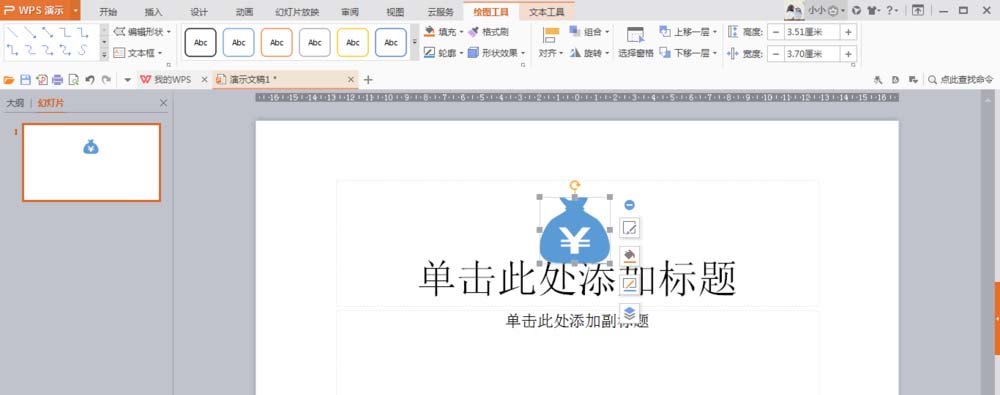The image size is (1000, 395).
Task: Expand the Group (组合) dropdown
Action: (607, 31)
